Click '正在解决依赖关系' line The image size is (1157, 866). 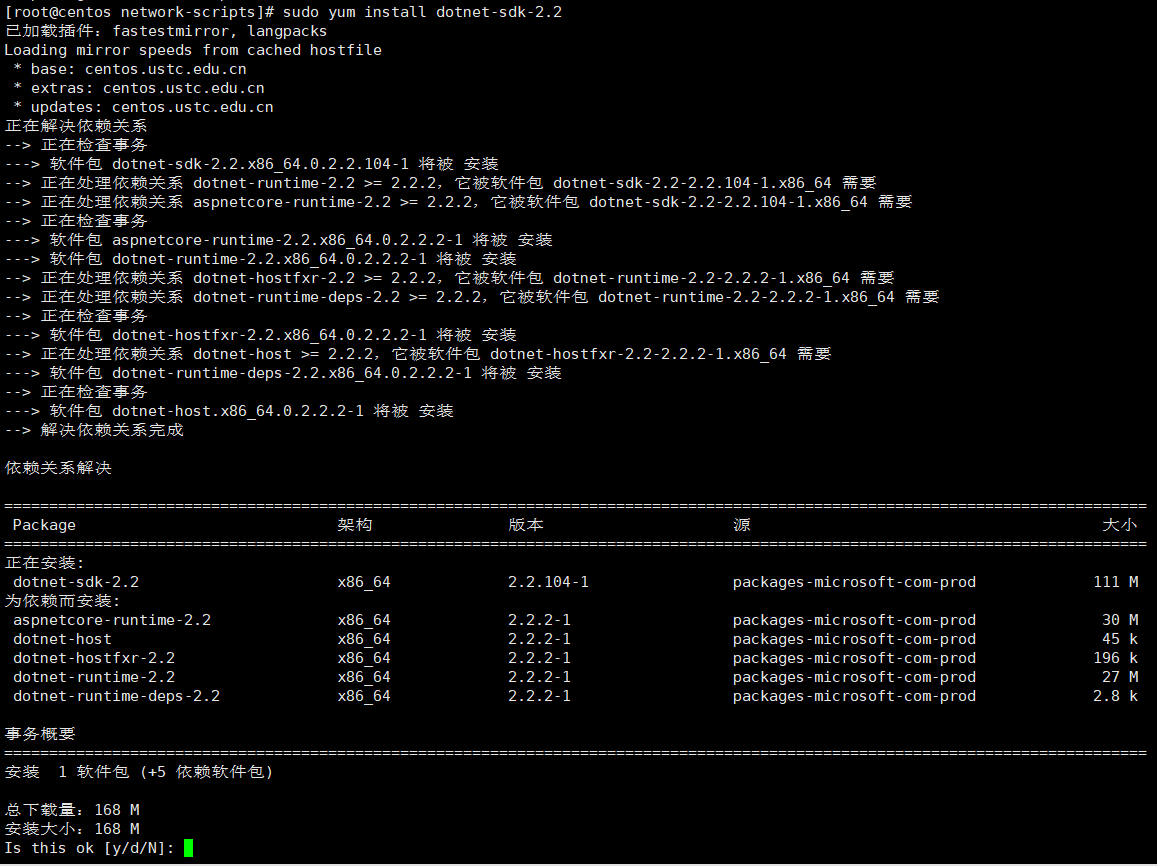[76, 126]
